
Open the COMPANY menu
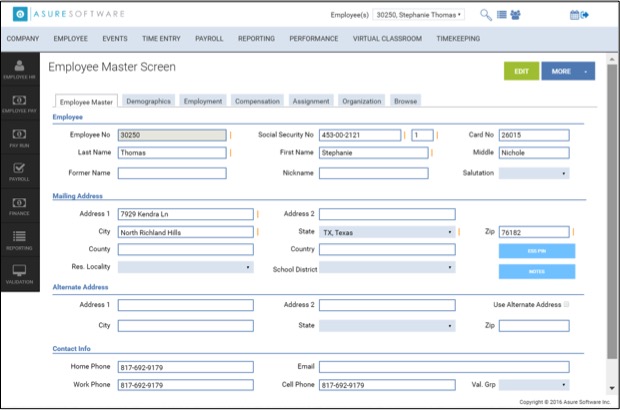[23, 39]
